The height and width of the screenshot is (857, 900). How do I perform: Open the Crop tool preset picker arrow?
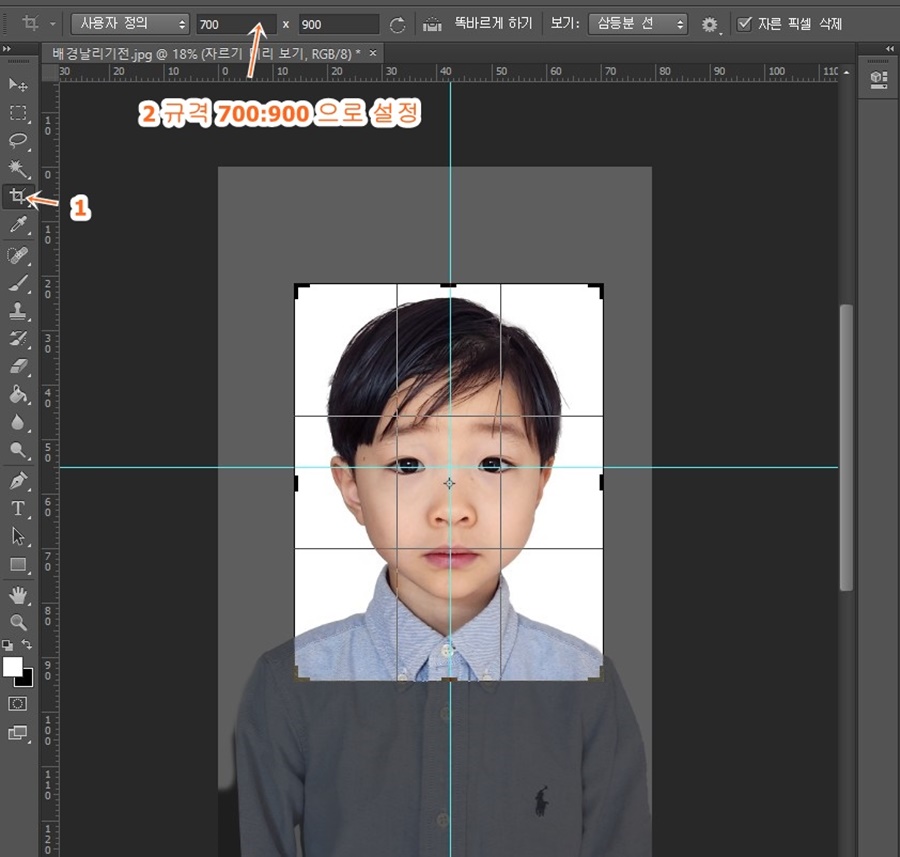[x=53, y=24]
